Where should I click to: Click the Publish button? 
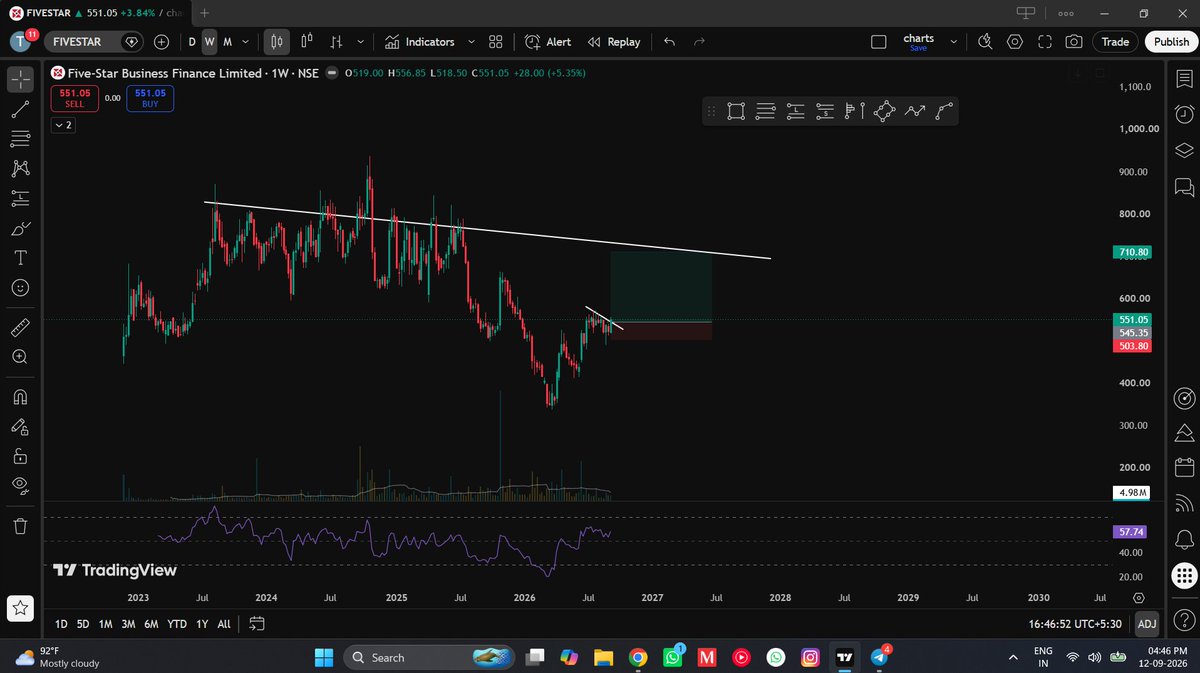tap(1171, 42)
